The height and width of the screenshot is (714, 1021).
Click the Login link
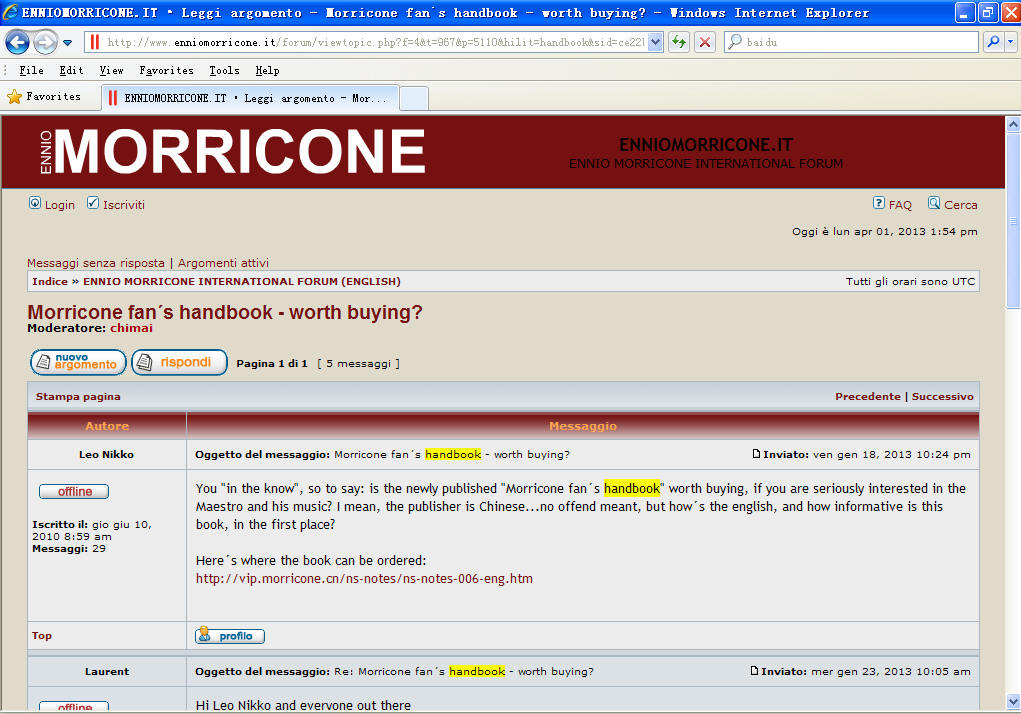tap(60, 205)
